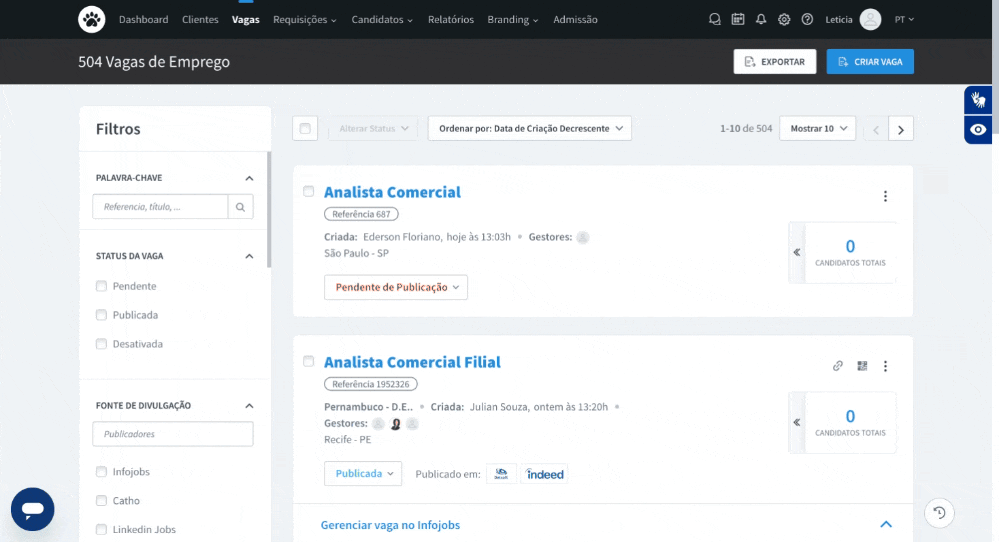
Task: Check the Pendente status filter
Action: (101, 286)
